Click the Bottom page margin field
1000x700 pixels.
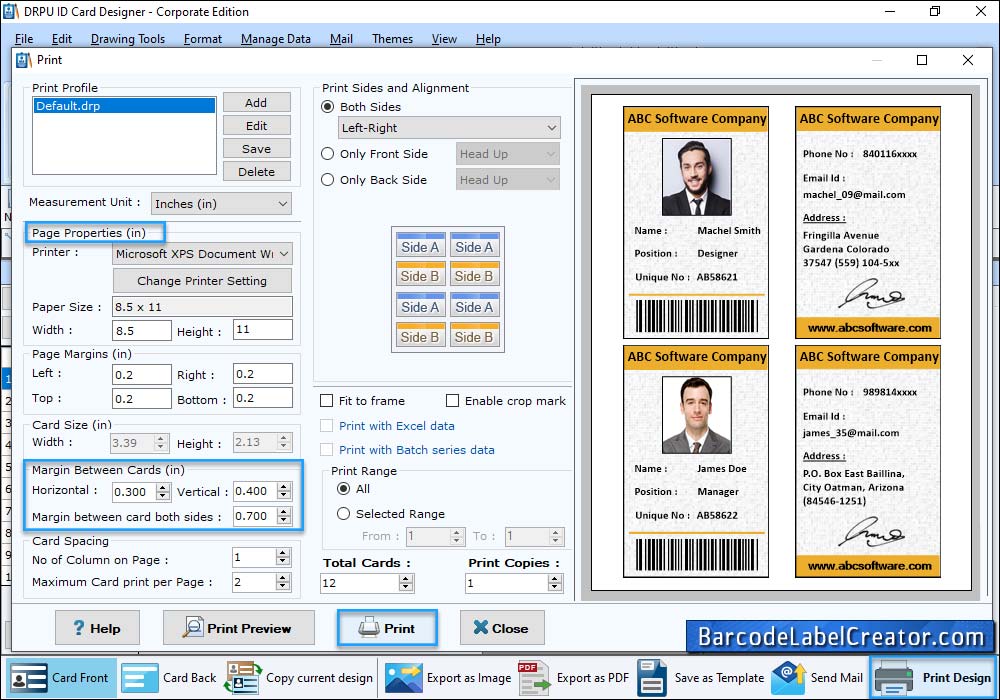[263, 398]
